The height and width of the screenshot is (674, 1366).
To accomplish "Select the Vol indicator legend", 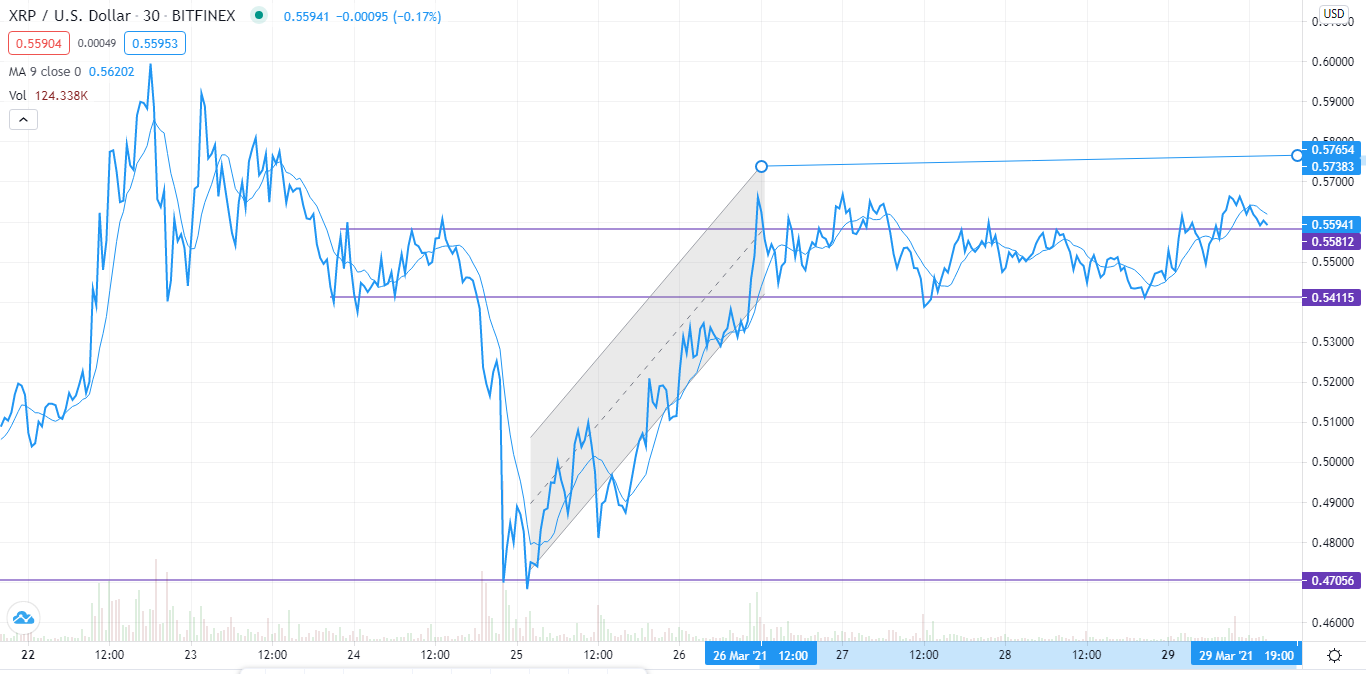I will pos(50,95).
